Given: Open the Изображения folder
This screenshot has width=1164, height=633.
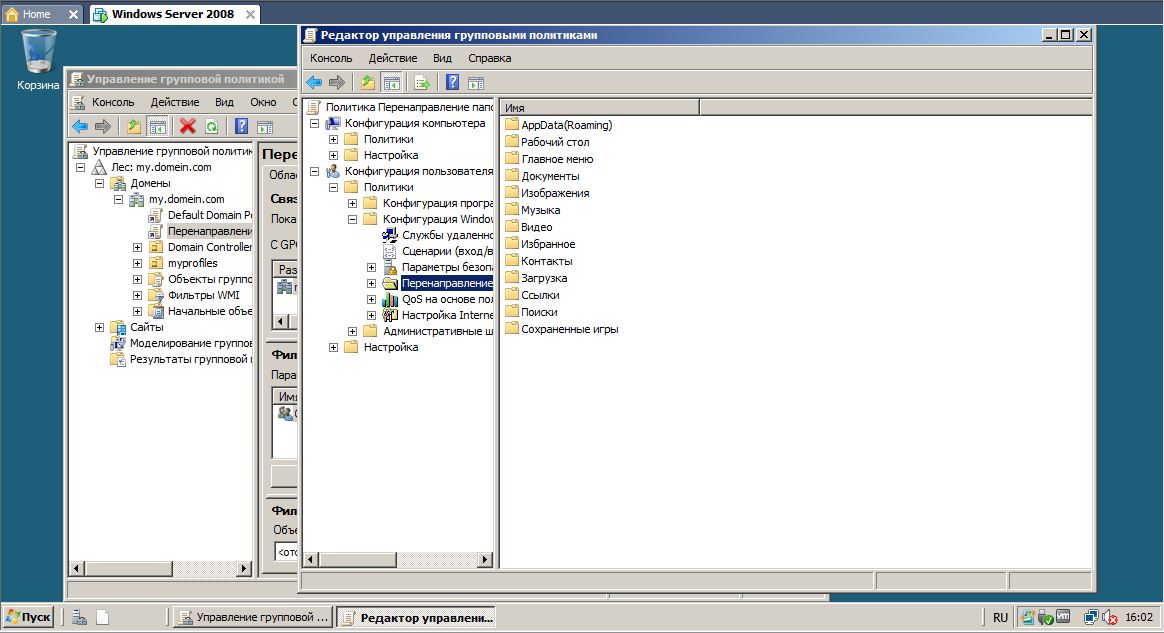Looking at the screenshot, I should click(x=547, y=193).
